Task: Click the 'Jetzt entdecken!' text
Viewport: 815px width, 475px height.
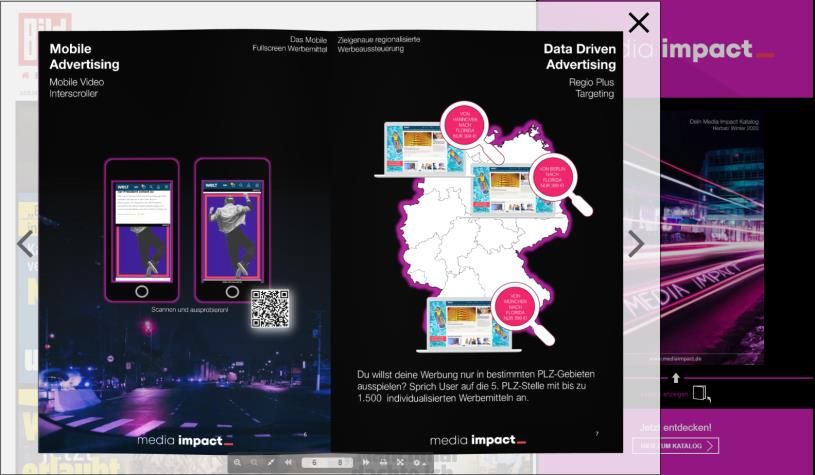Action: coord(675,427)
